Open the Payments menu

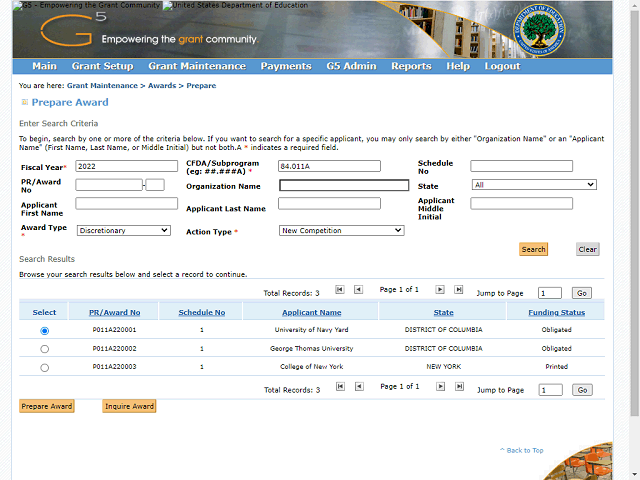pyautogui.click(x=286, y=66)
